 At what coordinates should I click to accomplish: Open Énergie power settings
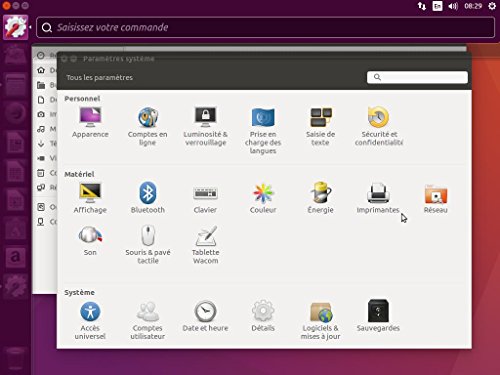320,198
